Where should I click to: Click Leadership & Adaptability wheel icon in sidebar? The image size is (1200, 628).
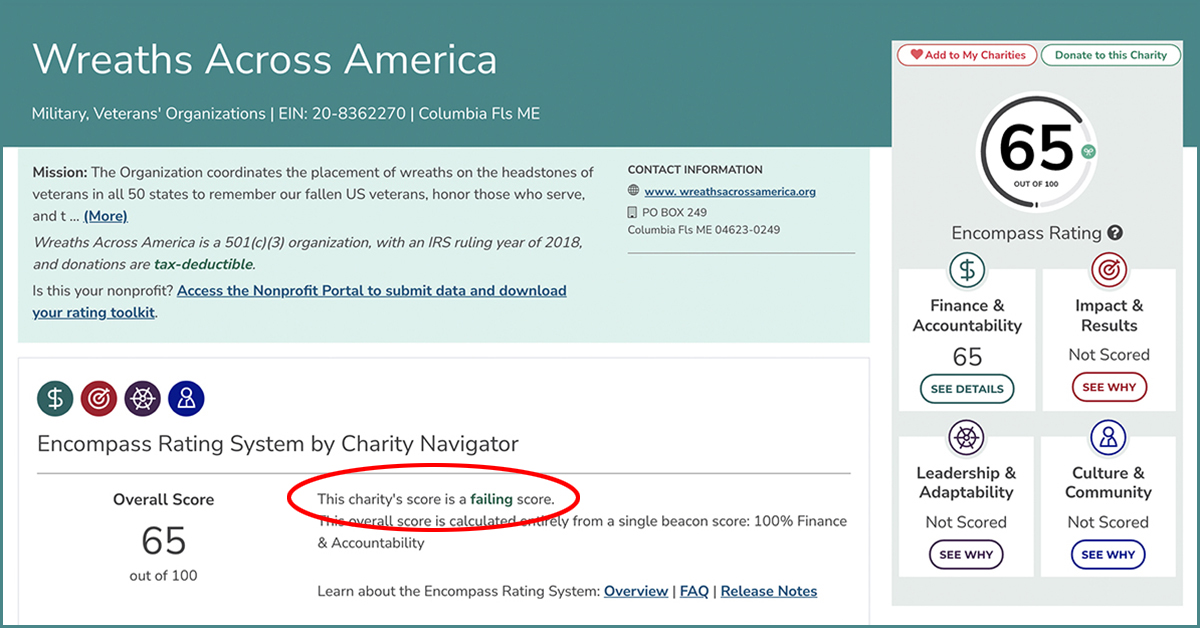point(967,437)
